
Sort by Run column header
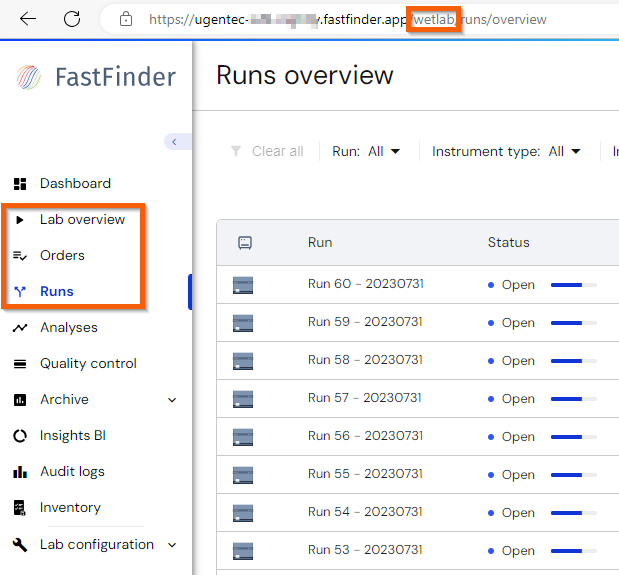(320, 242)
